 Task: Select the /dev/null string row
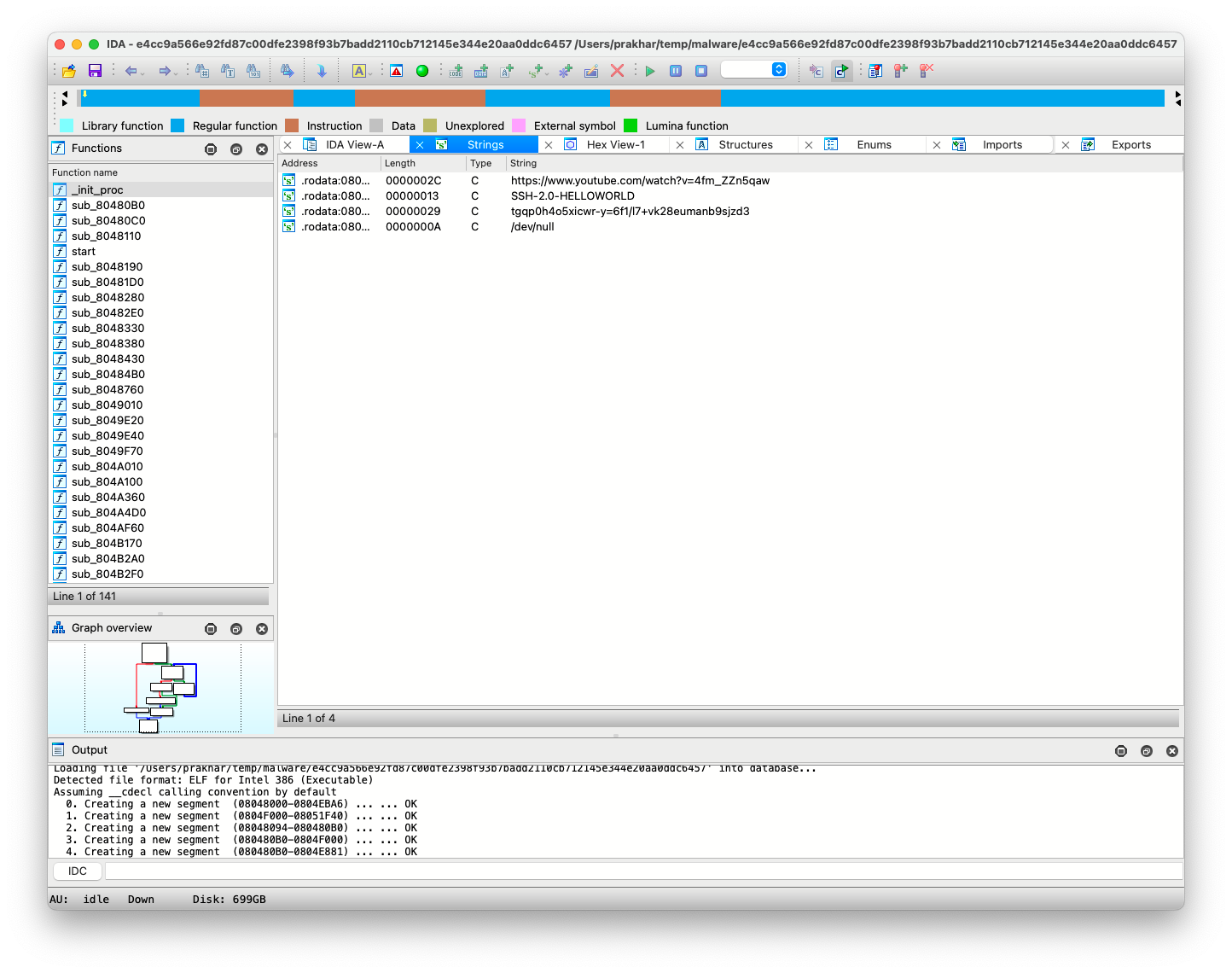tap(730, 227)
